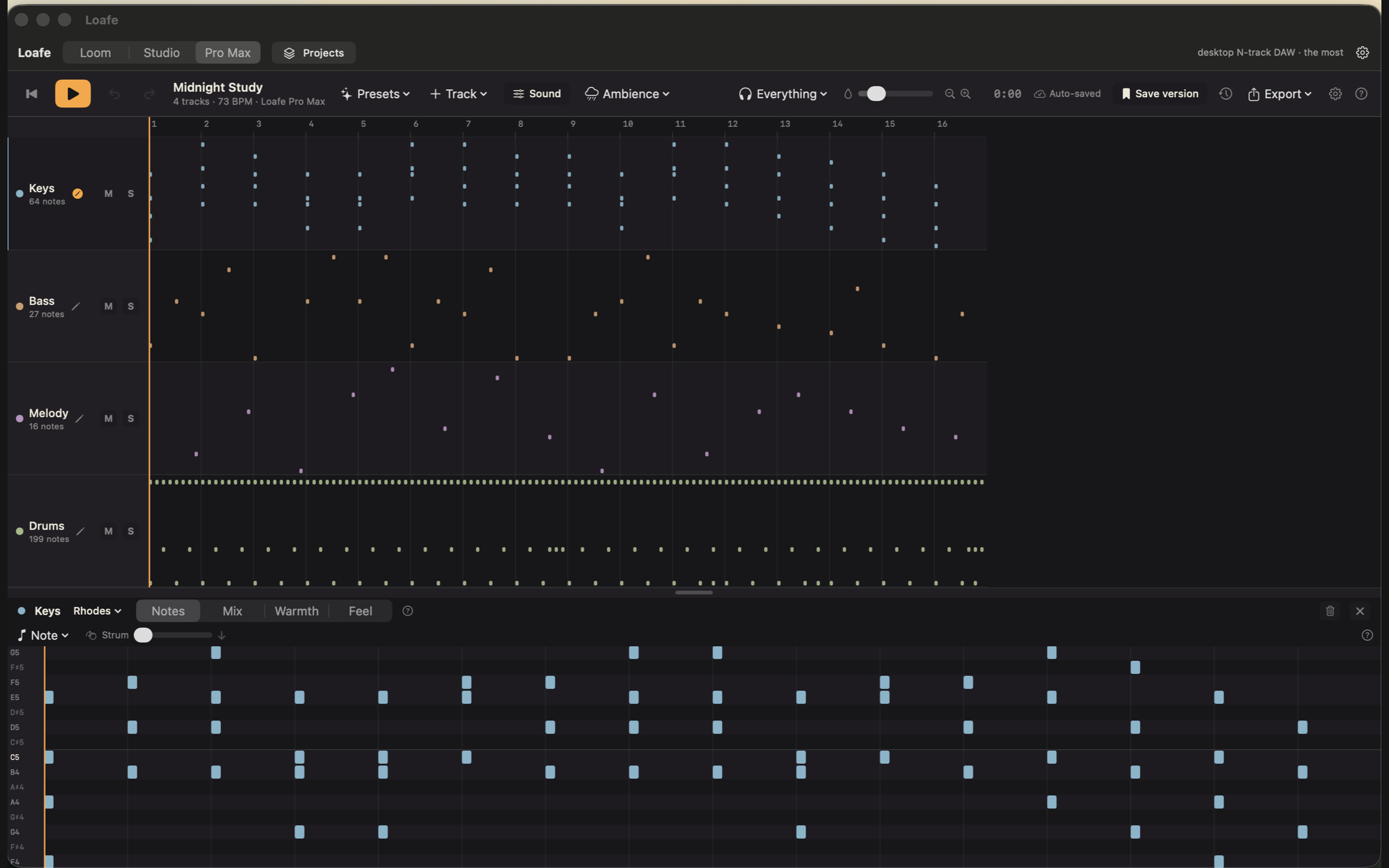Solo the Drums track
1389x868 pixels.
click(131, 531)
